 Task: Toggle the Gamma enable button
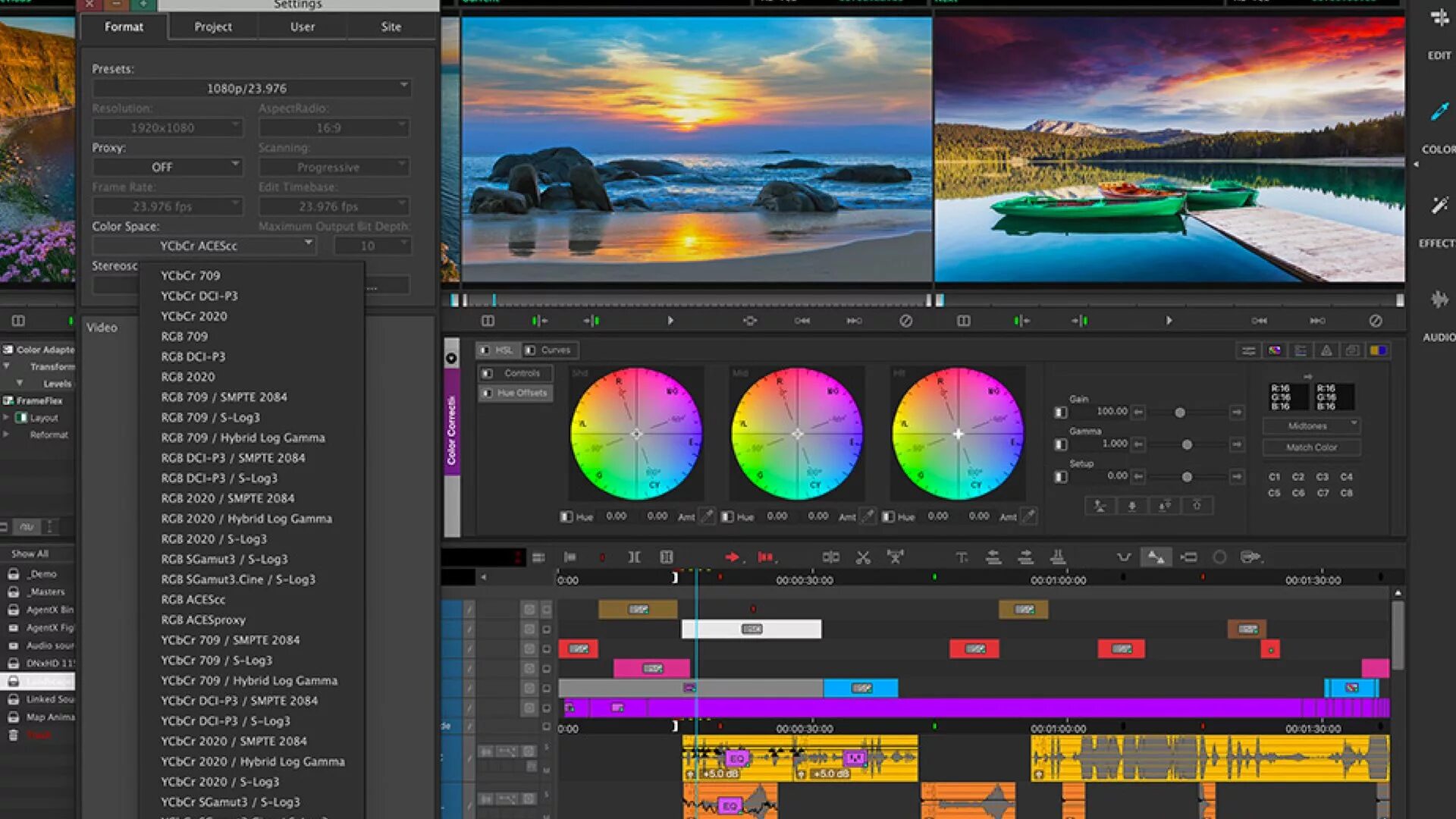tap(1061, 444)
